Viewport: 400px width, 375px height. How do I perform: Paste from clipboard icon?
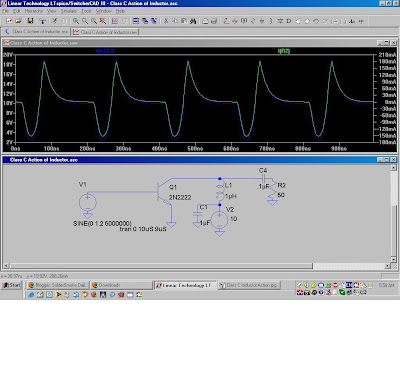point(184,21)
